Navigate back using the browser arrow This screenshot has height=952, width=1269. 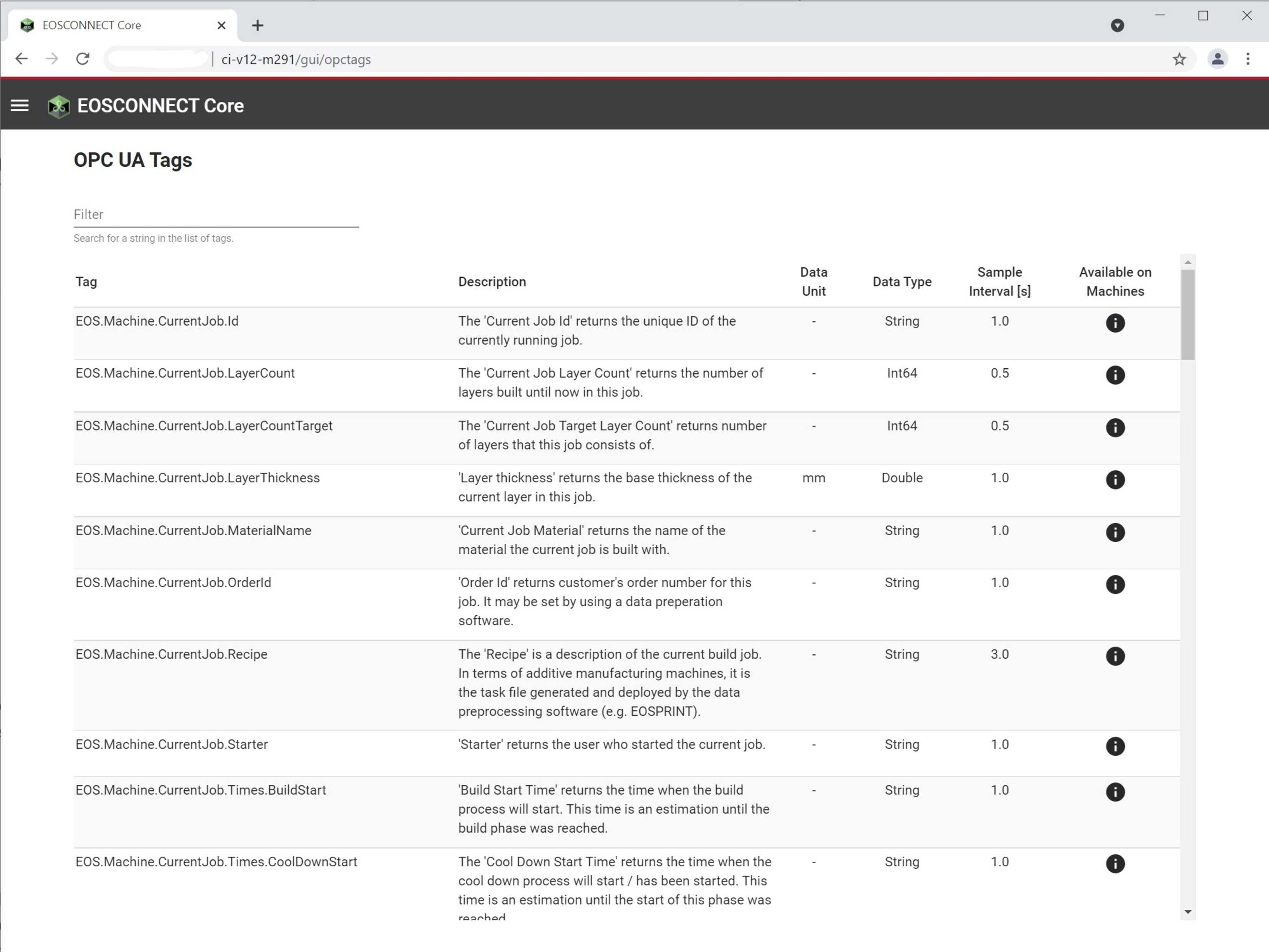click(x=21, y=58)
